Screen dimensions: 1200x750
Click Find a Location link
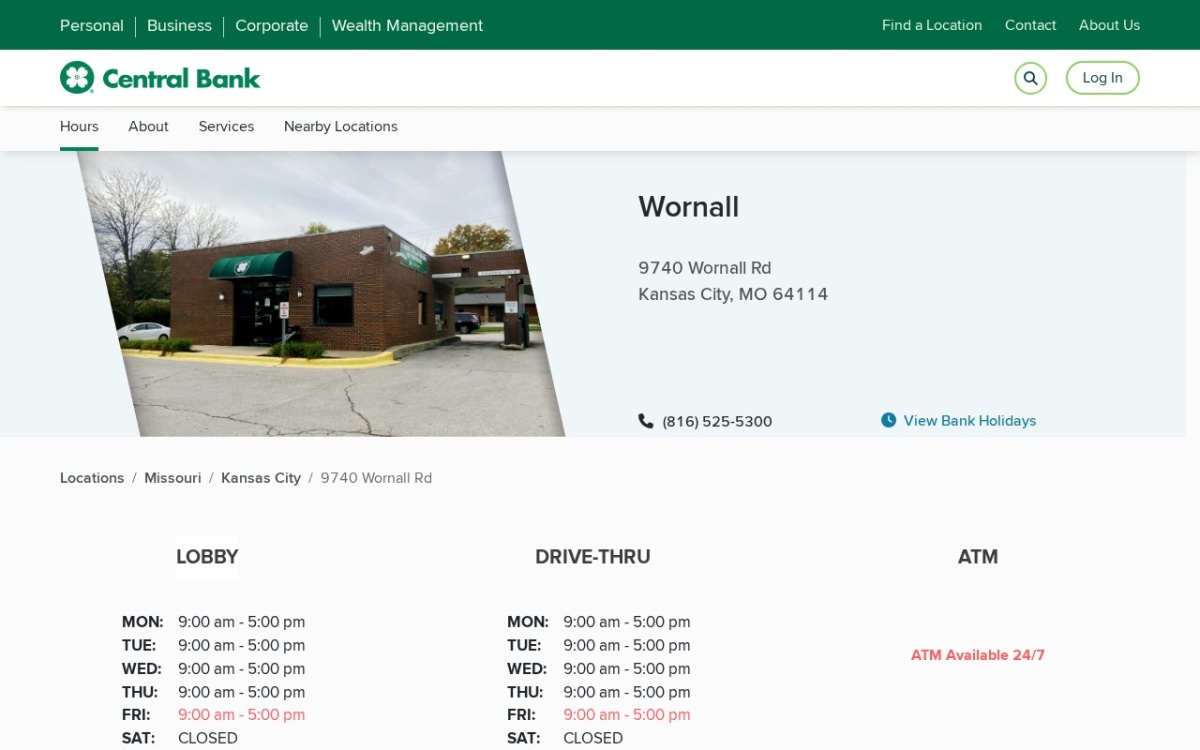click(x=932, y=25)
